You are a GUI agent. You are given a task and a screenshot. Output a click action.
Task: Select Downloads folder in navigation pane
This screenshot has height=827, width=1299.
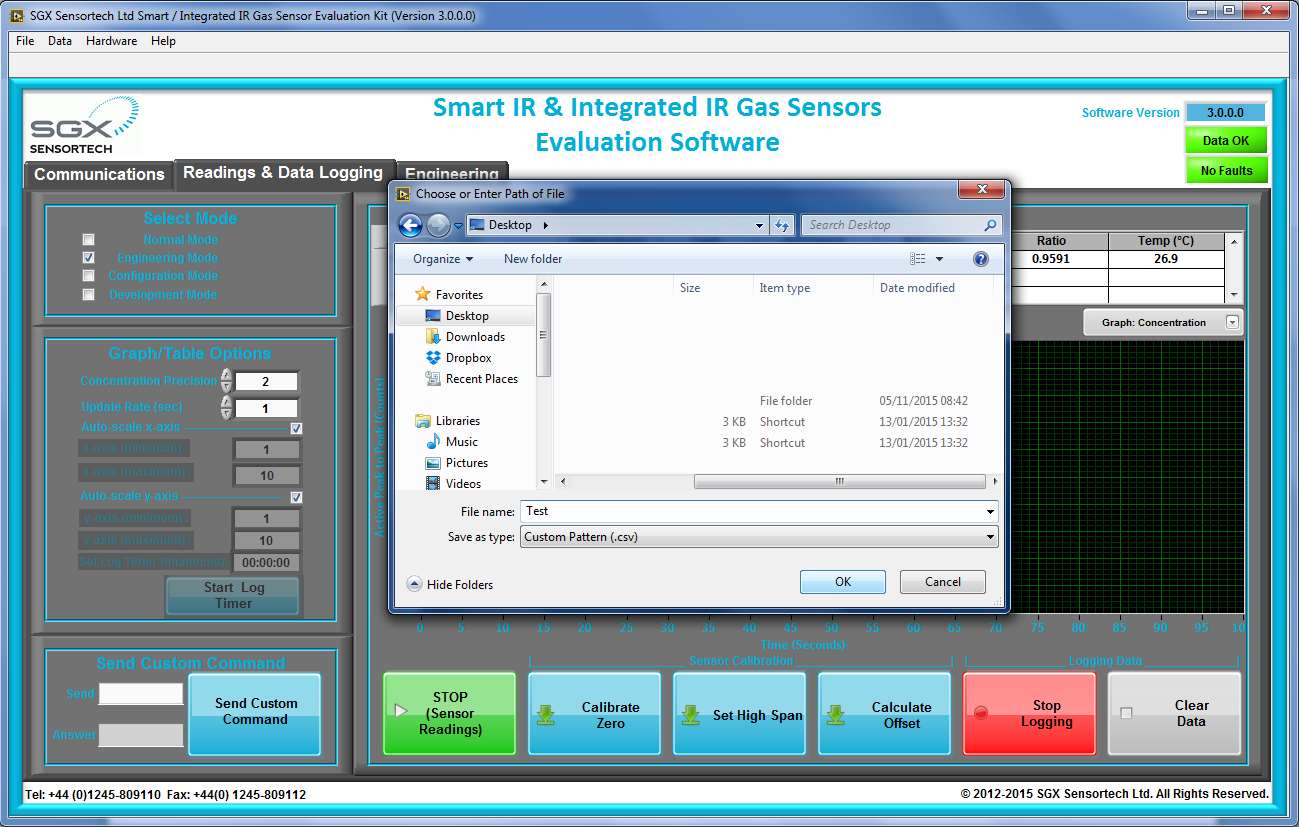[x=474, y=337]
